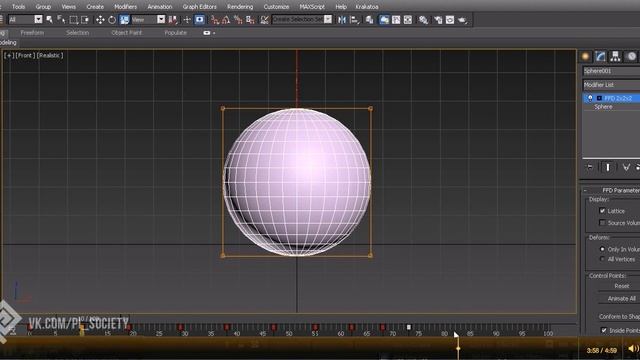Image resolution: width=640 pixels, height=360 pixels.
Task: Open the View reference coordinate dropdown
Action: (x=161, y=19)
